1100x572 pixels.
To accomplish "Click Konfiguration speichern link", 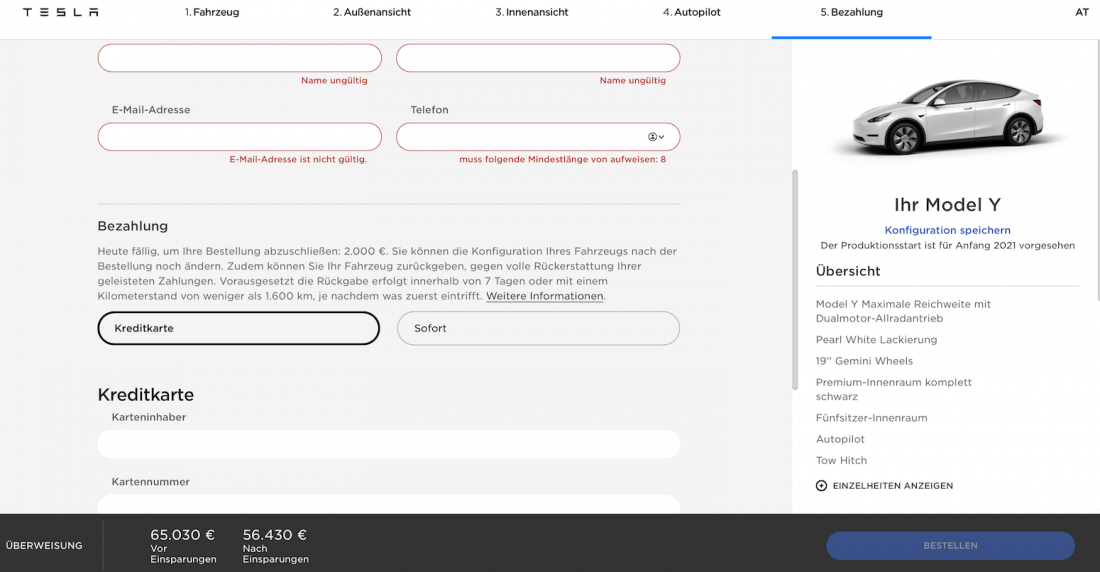I will point(947,230).
